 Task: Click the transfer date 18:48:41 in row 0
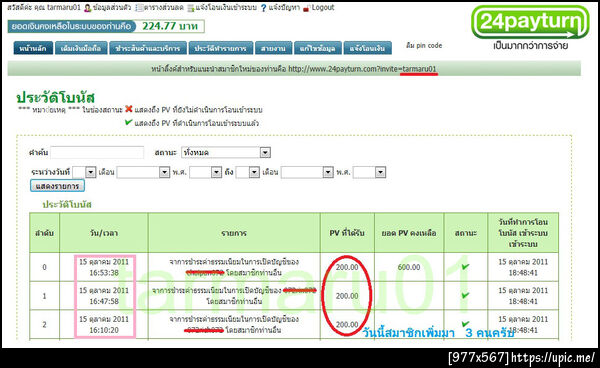point(523,267)
